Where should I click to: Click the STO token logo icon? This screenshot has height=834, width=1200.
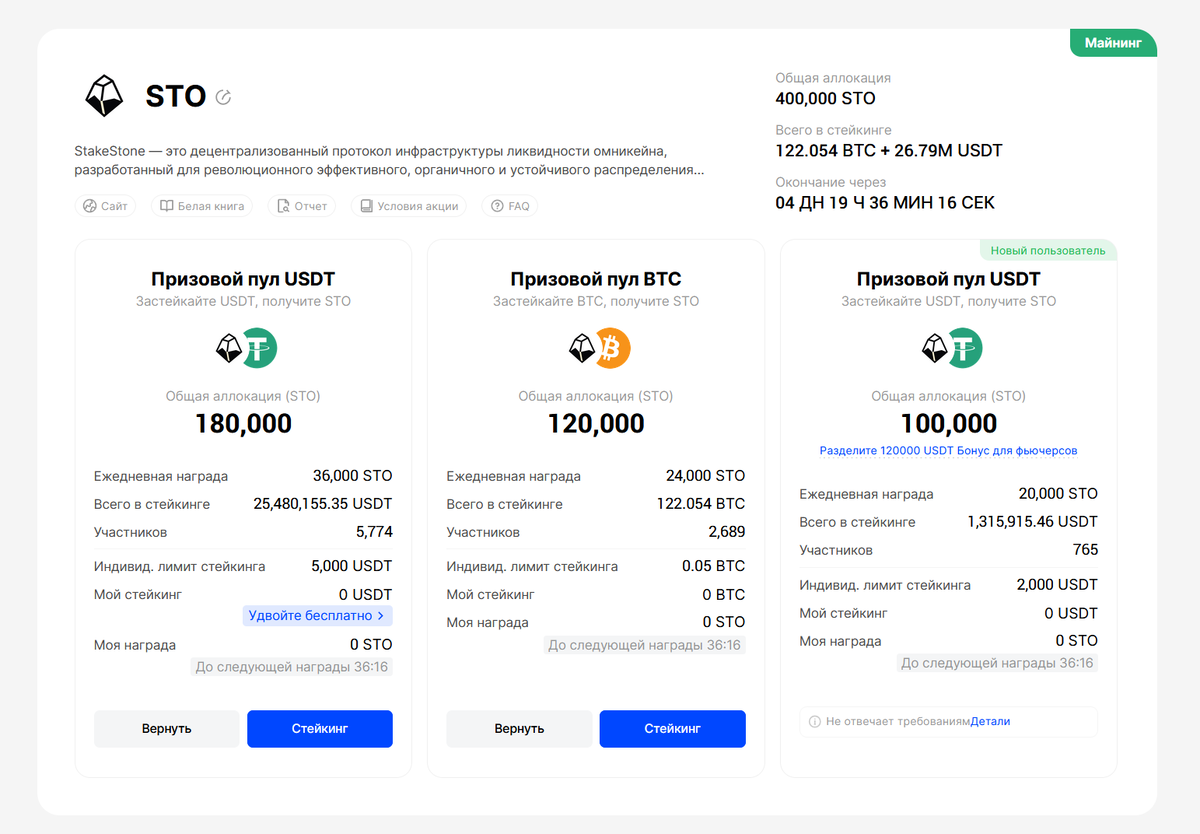[x=103, y=96]
